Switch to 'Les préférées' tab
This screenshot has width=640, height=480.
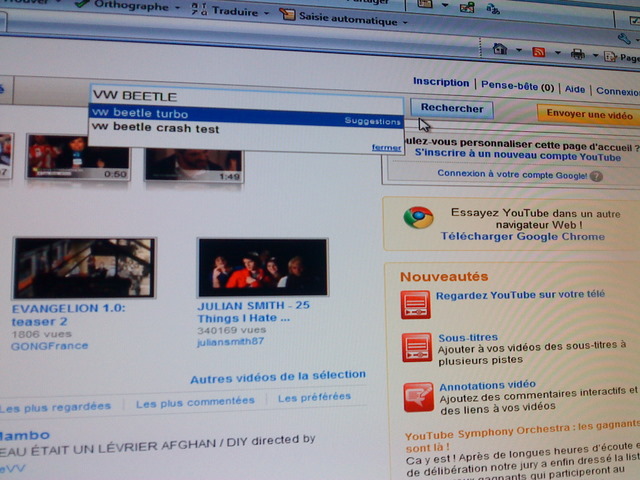pos(314,397)
